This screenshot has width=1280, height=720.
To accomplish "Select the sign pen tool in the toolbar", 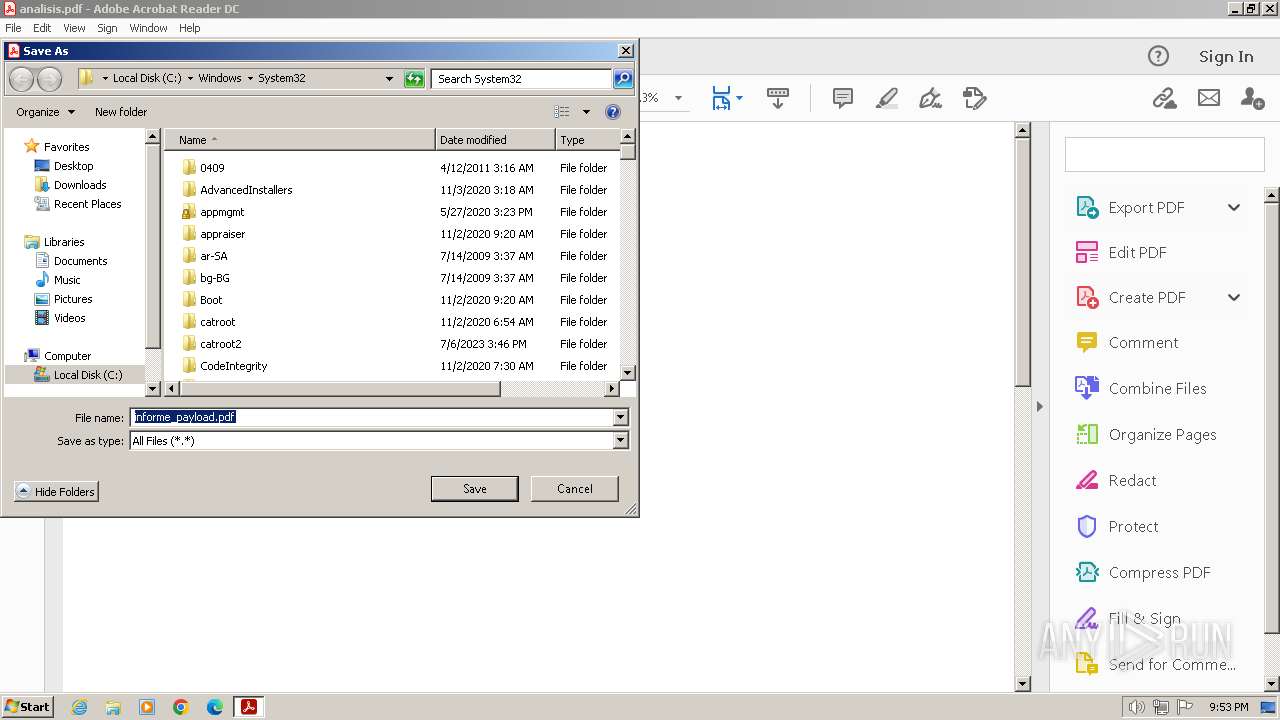I will coord(931,98).
